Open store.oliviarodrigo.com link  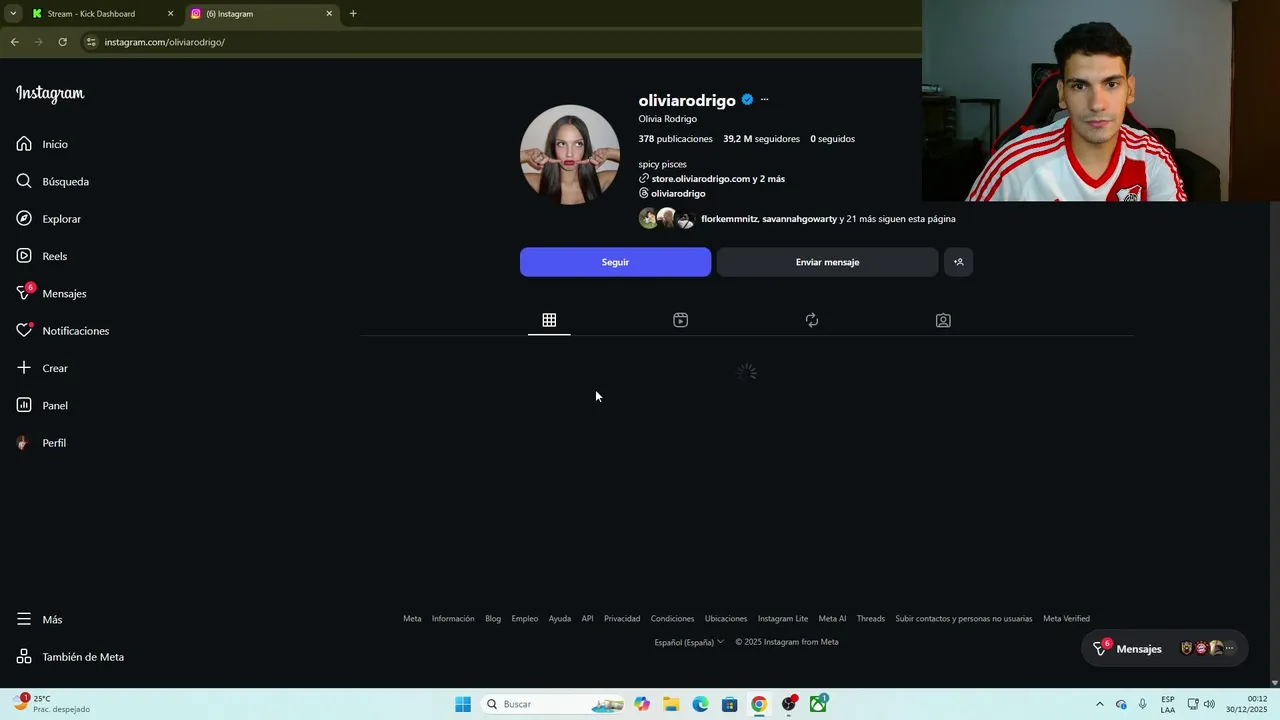point(718,179)
